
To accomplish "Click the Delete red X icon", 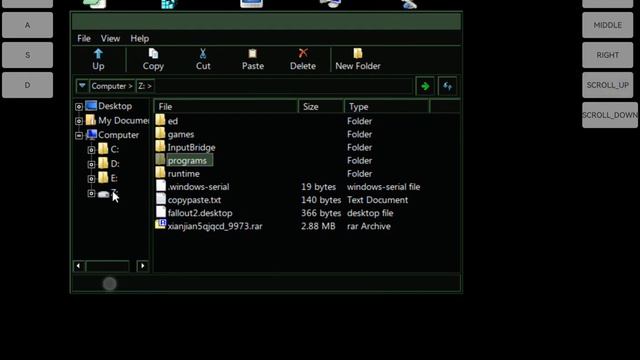I will pyautogui.click(x=303, y=53).
